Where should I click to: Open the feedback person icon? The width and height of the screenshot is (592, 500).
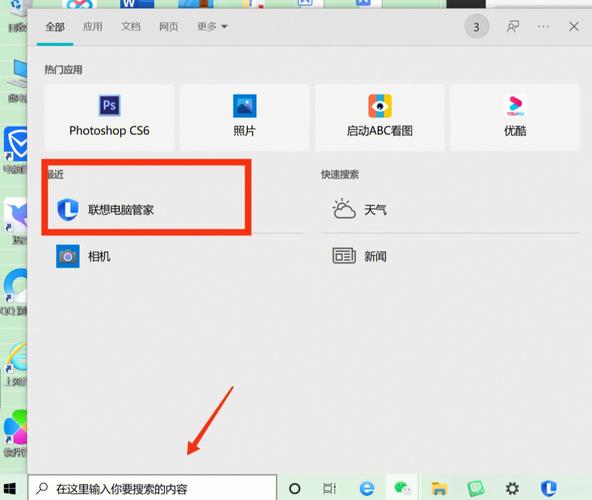coord(513,27)
